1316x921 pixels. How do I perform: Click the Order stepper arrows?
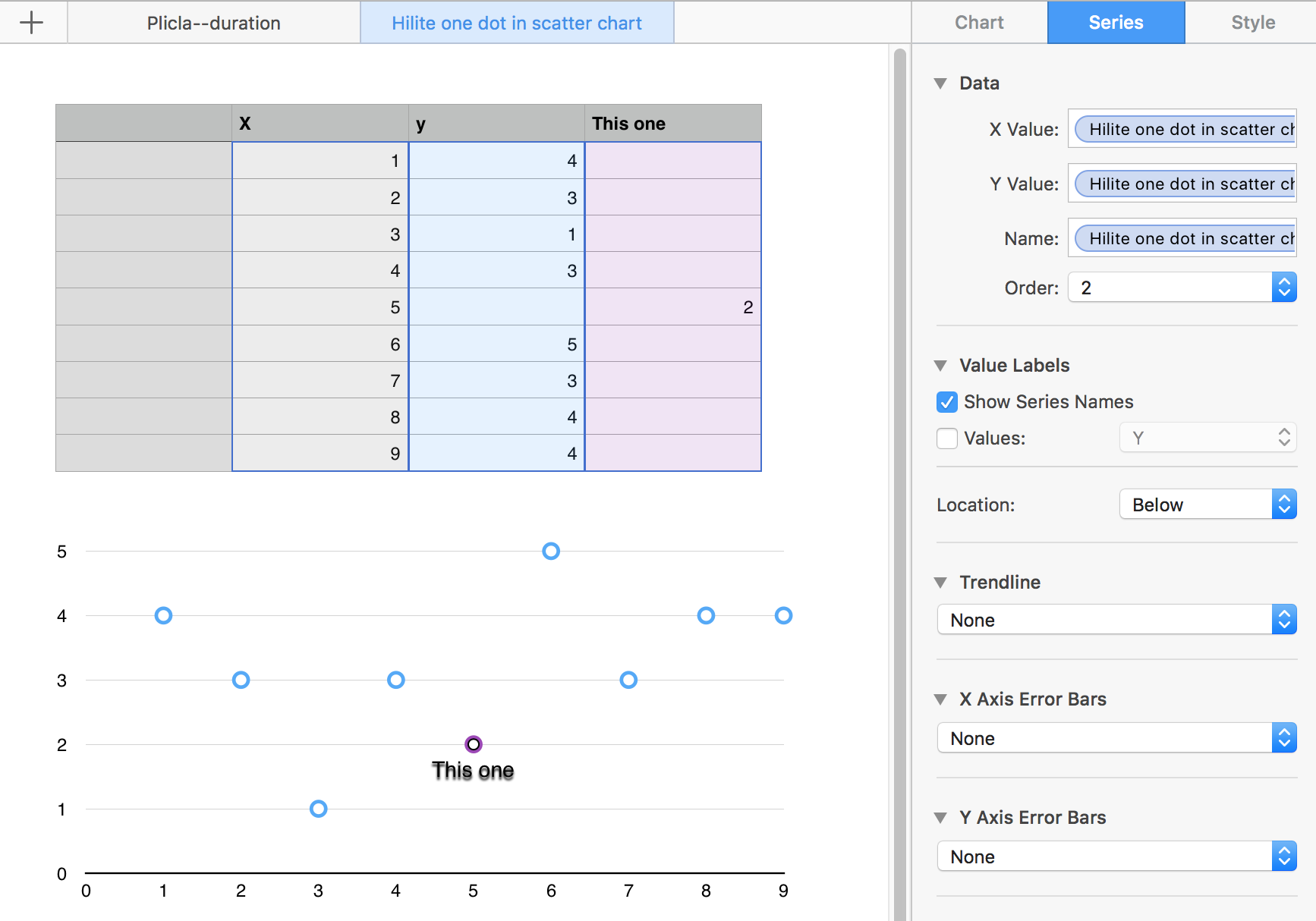point(1283,288)
